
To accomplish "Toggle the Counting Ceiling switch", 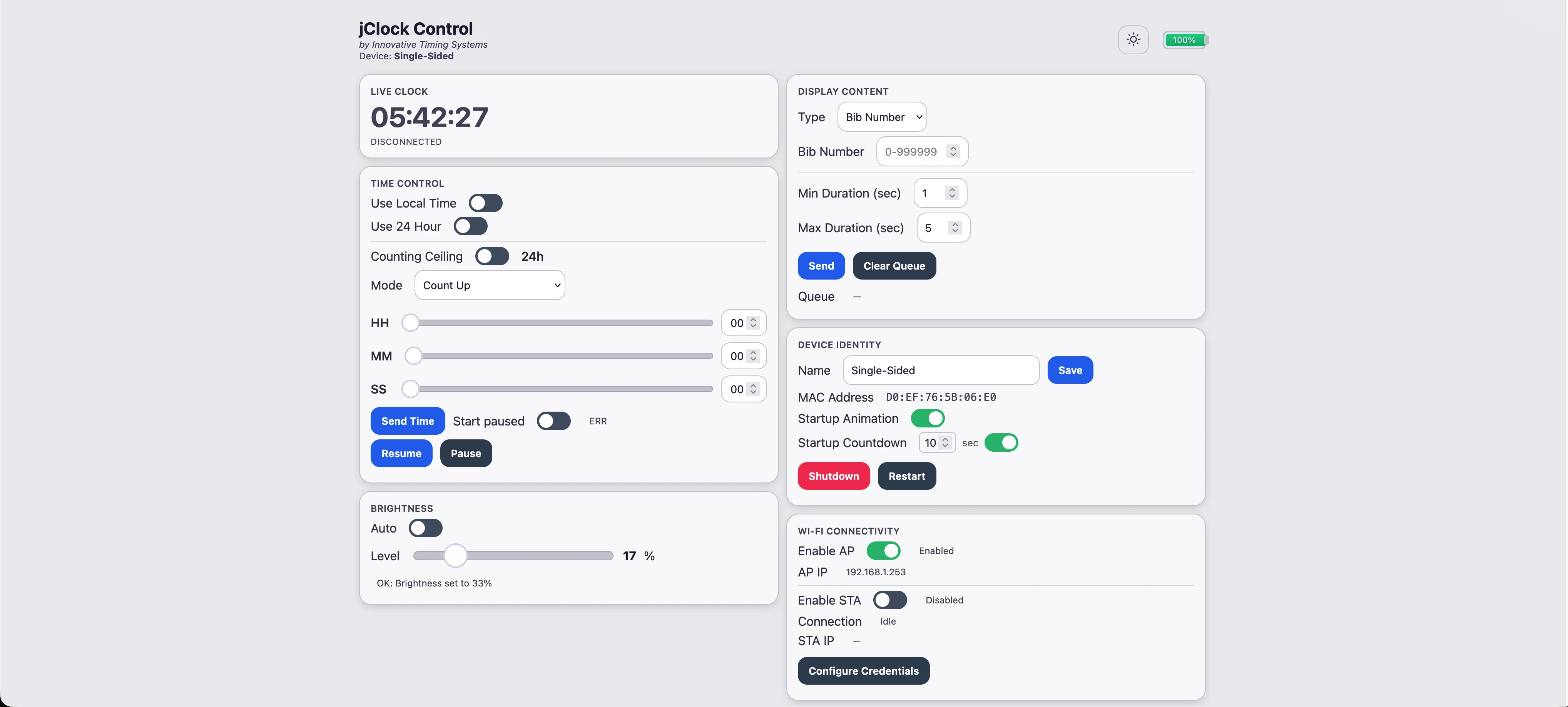I will pos(492,256).
